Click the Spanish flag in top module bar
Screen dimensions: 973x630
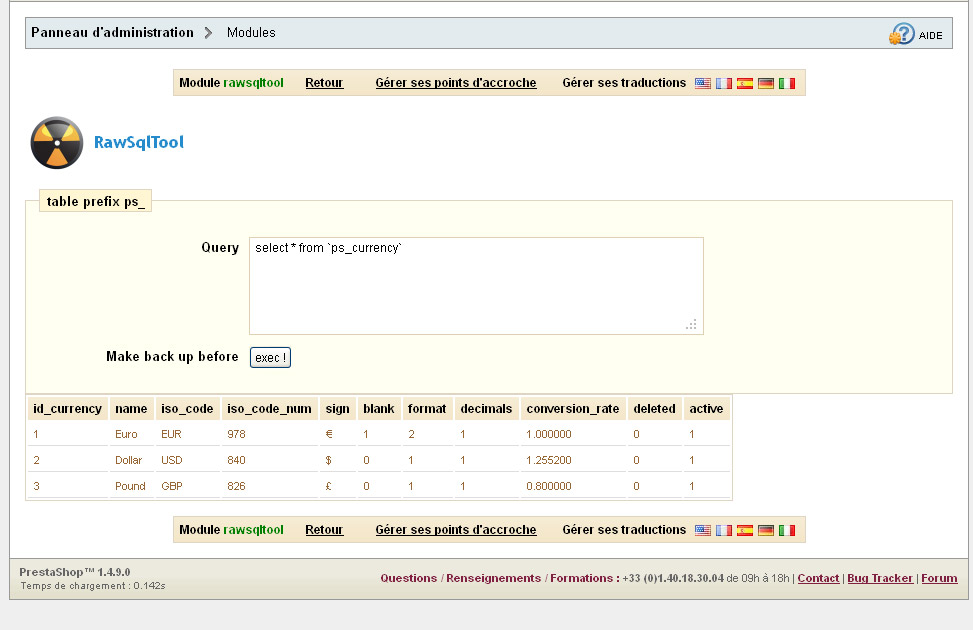tap(745, 83)
